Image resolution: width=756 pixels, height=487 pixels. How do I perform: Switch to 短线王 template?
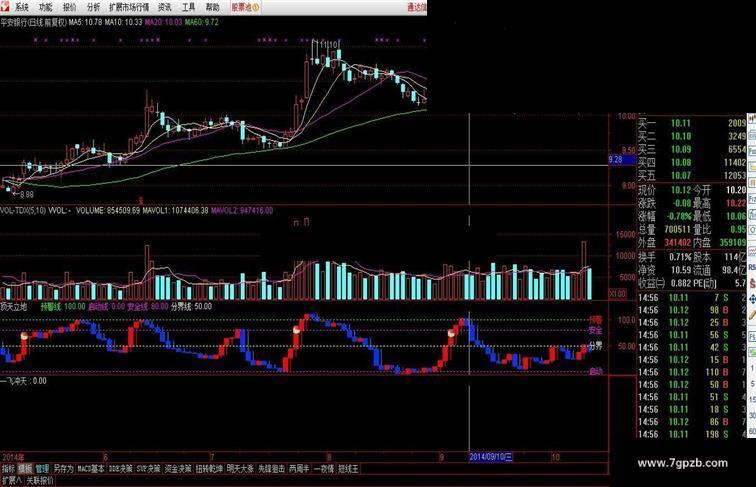tap(348, 468)
